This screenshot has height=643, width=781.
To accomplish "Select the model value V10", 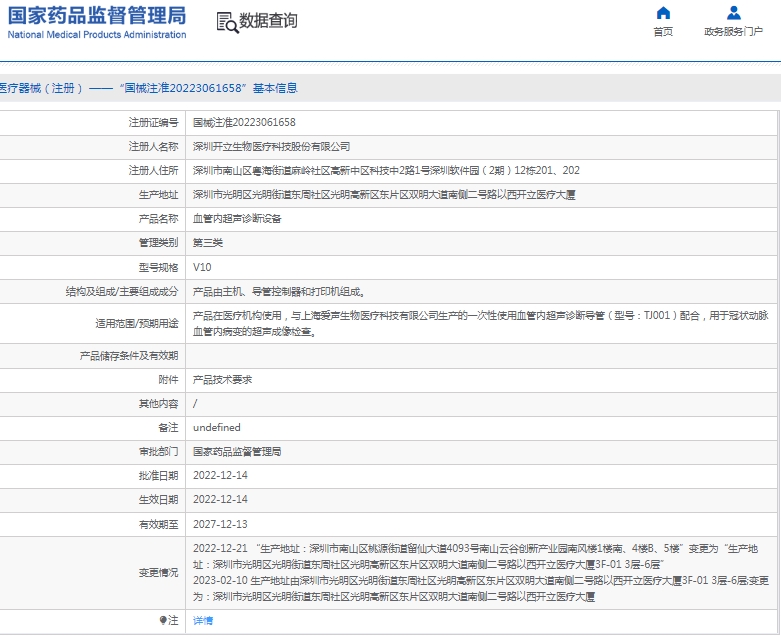I will pyautogui.click(x=202, y=267).
